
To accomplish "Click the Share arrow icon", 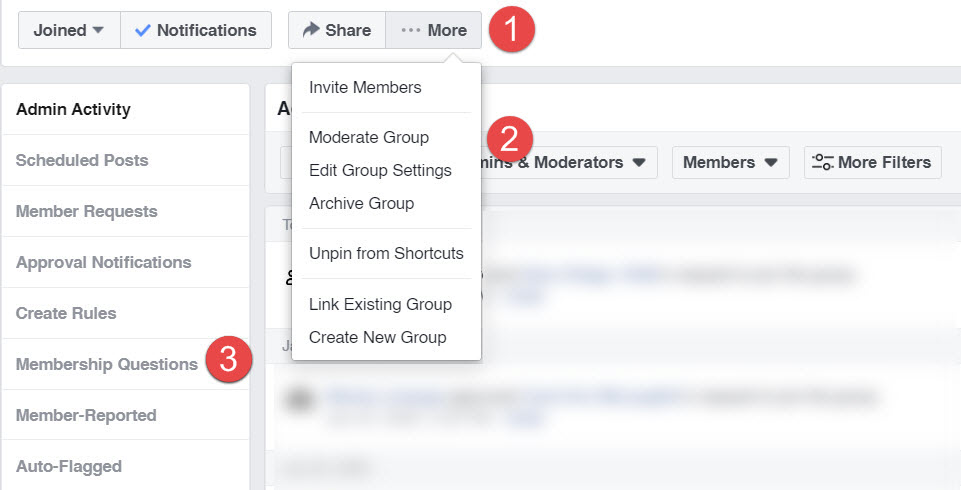I will (x=311, y=29).
